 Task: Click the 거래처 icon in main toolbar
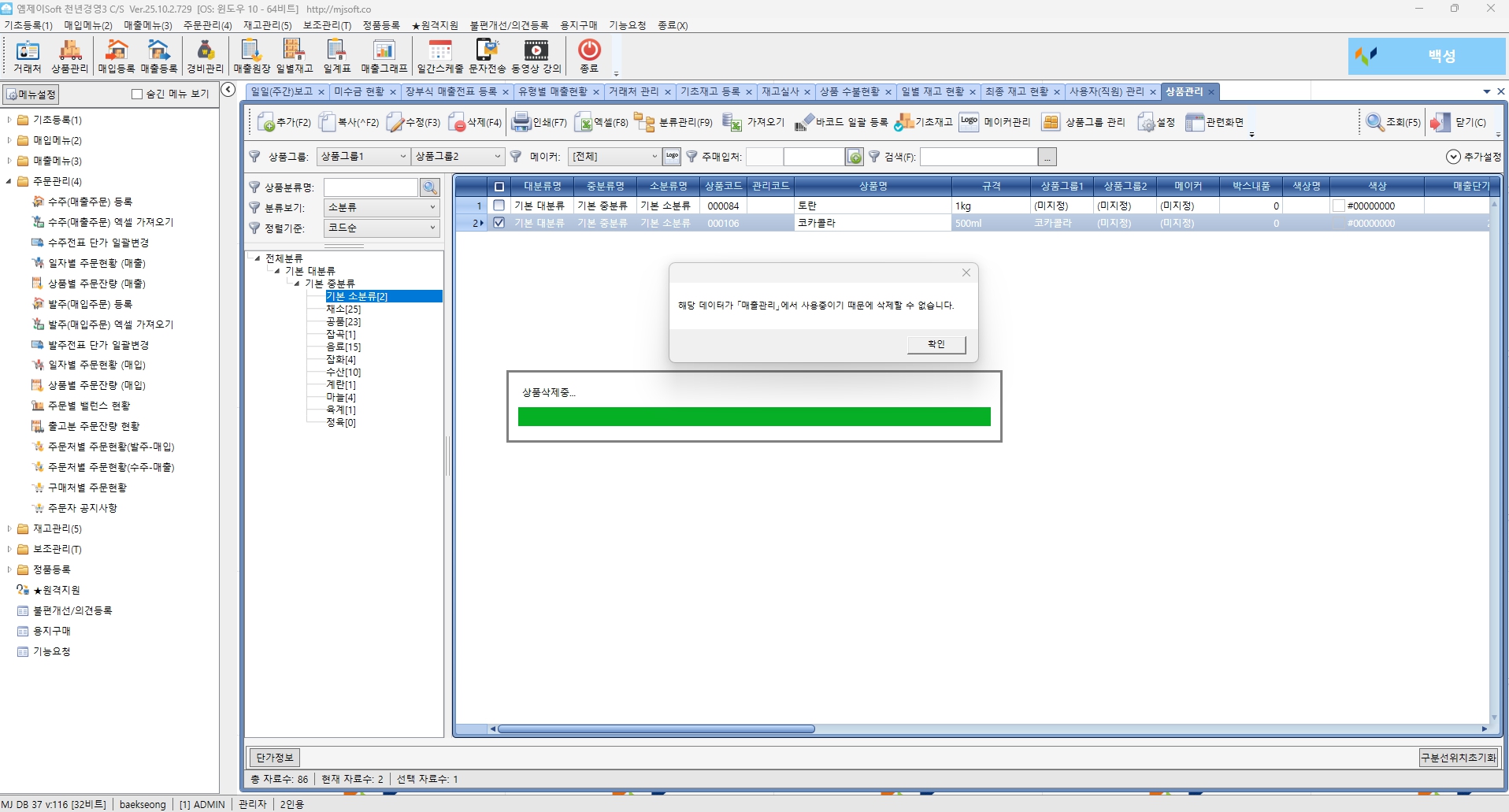click(28, 55)
